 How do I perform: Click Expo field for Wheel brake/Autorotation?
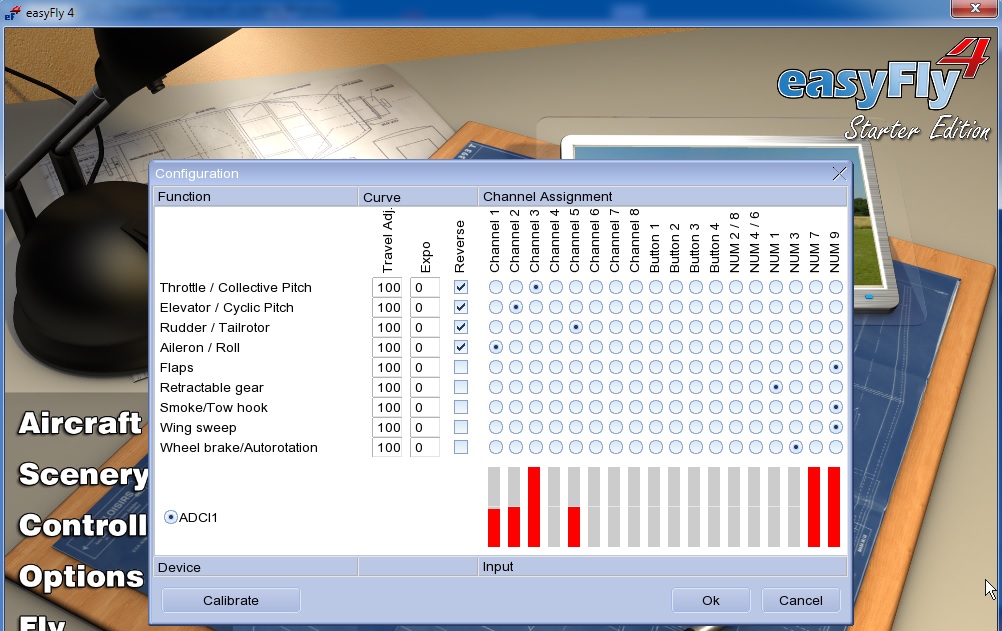(x=425, y=447)
